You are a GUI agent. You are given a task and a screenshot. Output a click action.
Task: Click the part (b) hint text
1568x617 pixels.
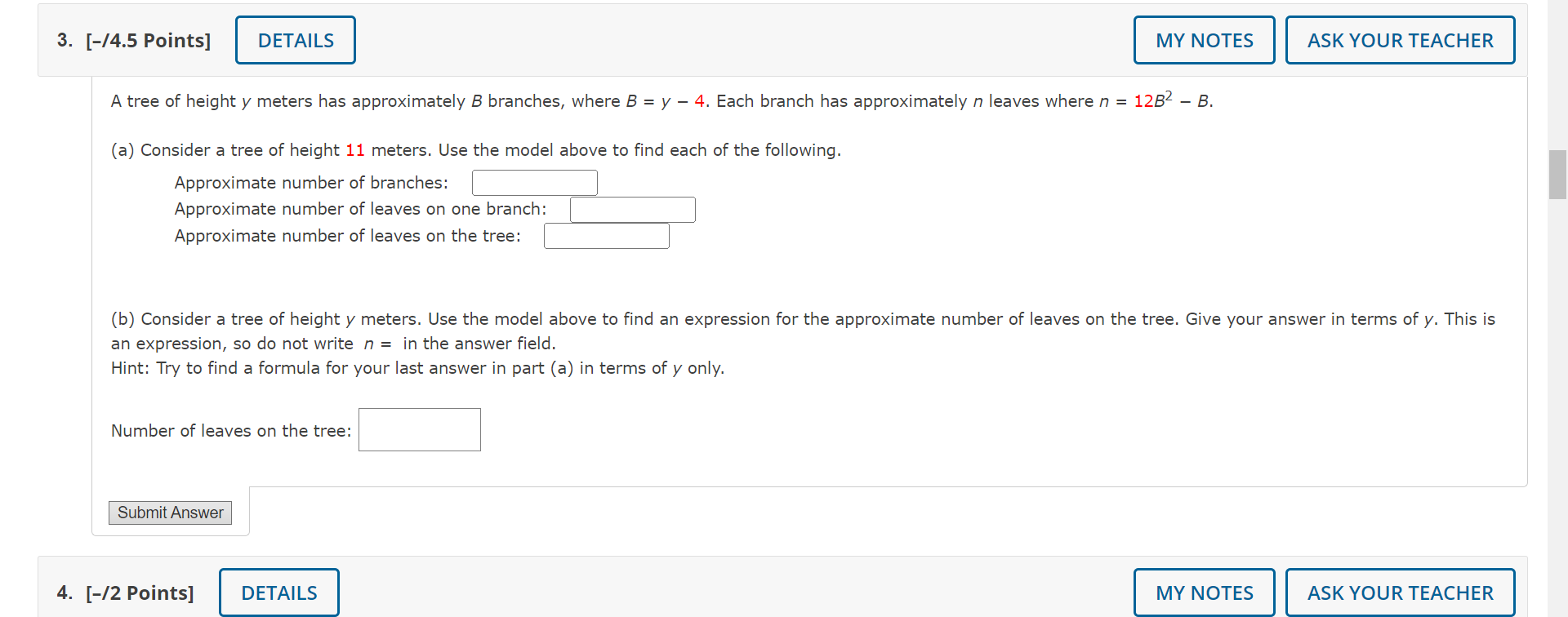tap(416, 368)
